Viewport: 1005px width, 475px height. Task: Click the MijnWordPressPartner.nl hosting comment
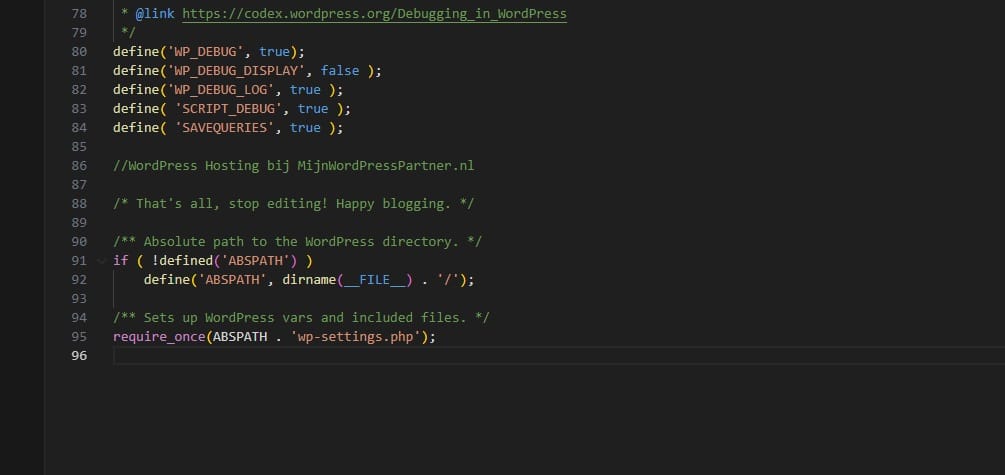pyautogui.click(x=293, y=166)
